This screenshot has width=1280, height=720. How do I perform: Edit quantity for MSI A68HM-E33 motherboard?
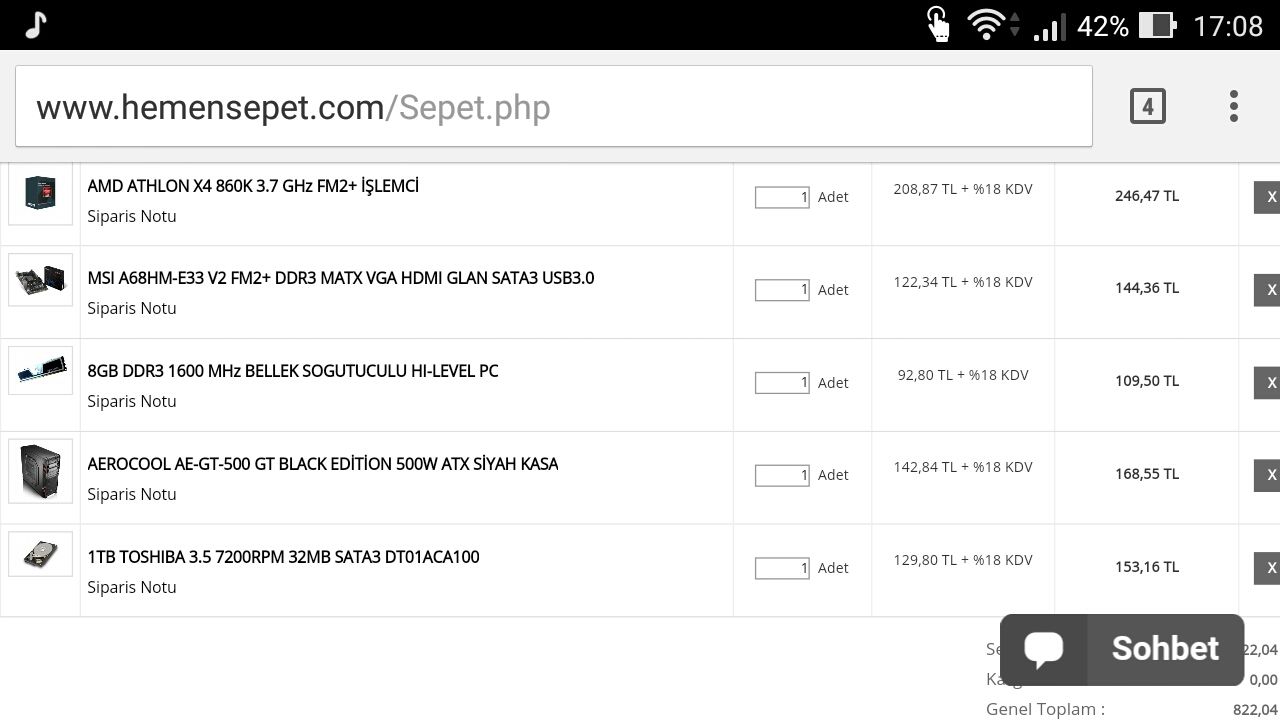click(782, 290)
